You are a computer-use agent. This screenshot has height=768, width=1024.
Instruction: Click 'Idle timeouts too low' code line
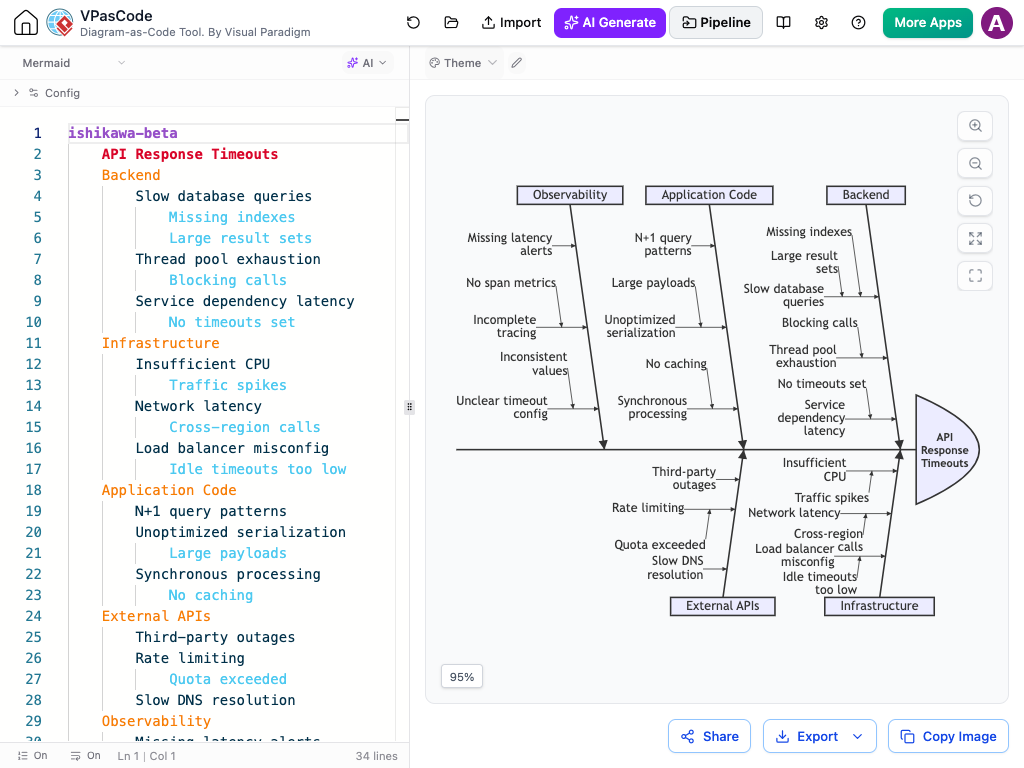pos(257,469)
